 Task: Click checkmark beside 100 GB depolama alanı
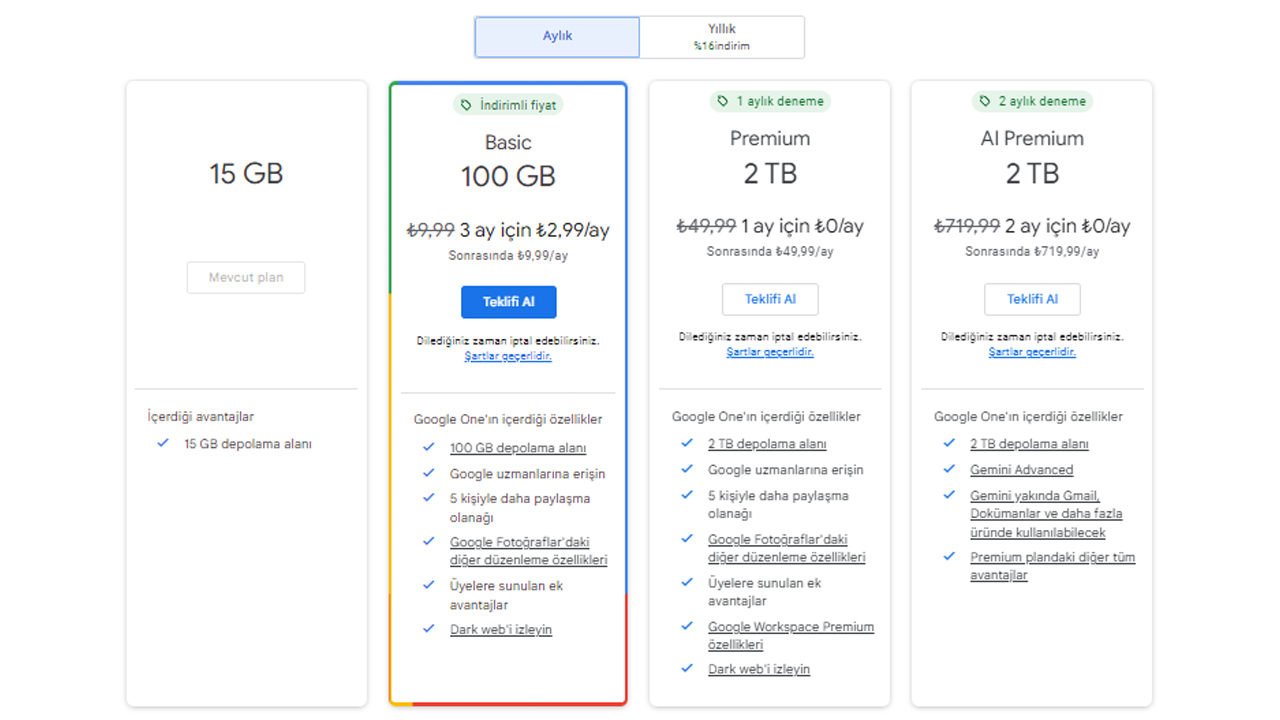point(429,447)
